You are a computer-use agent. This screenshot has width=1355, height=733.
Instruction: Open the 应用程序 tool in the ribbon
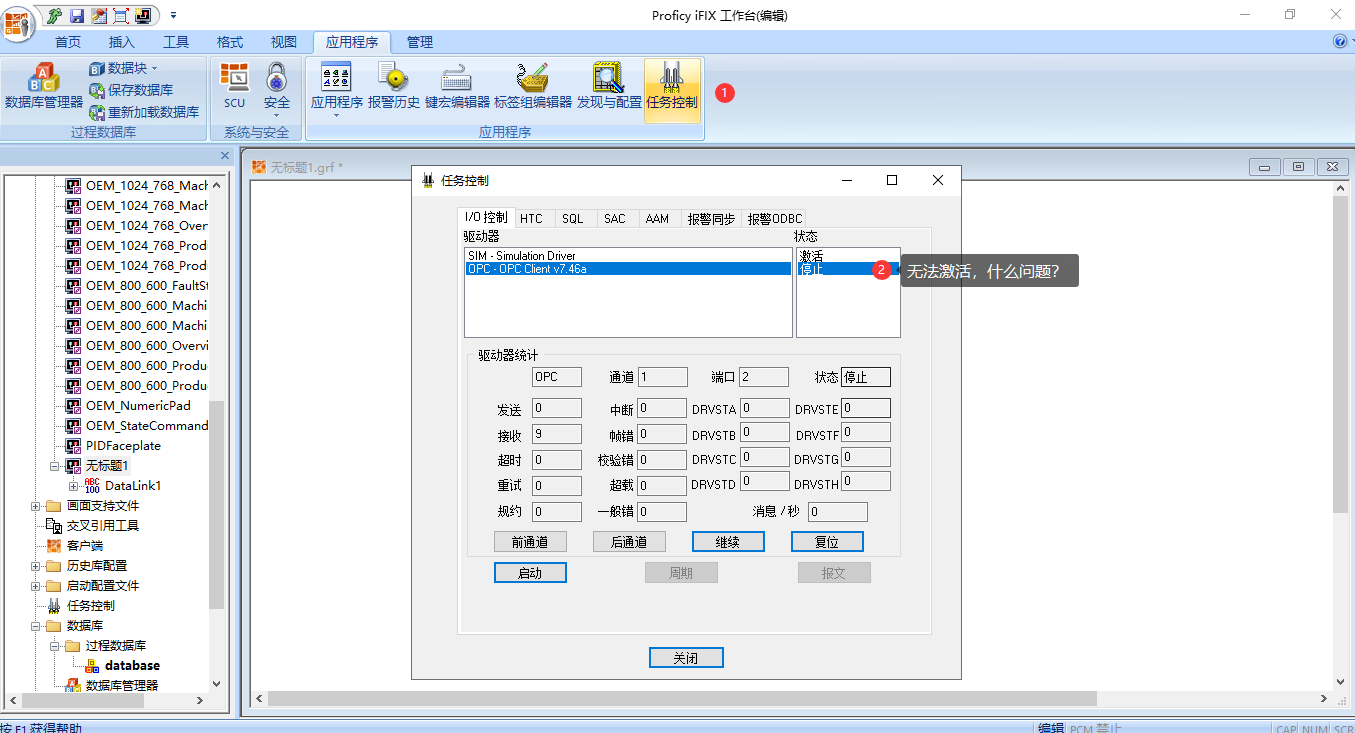337,85
